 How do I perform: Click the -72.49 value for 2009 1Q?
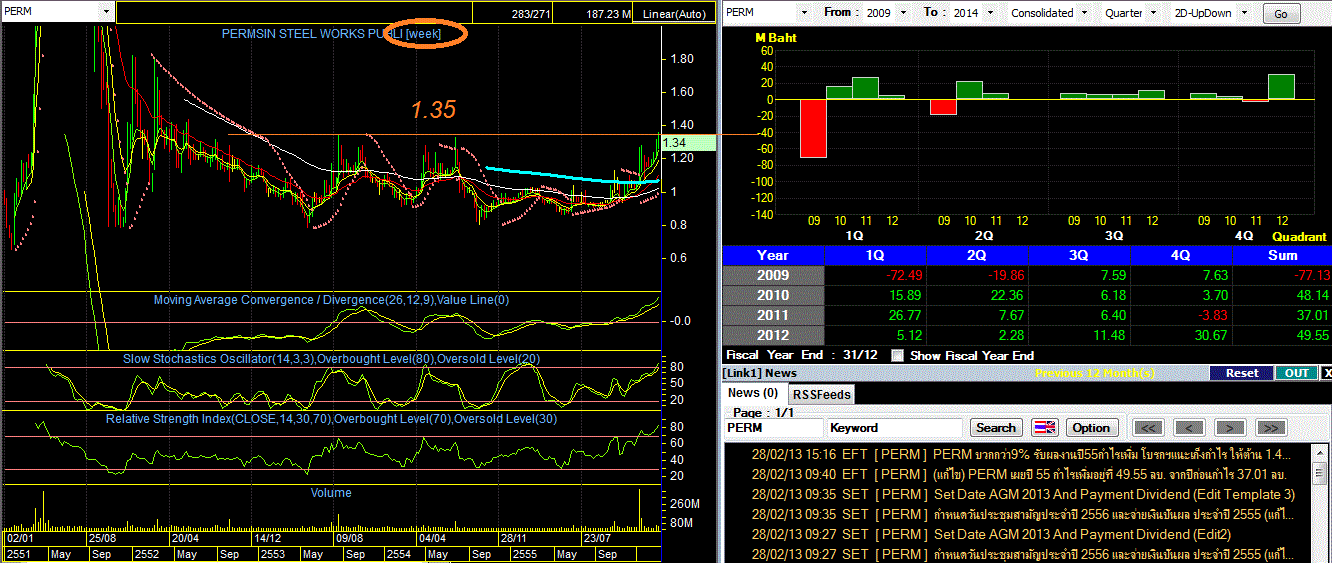pos(902,275)
